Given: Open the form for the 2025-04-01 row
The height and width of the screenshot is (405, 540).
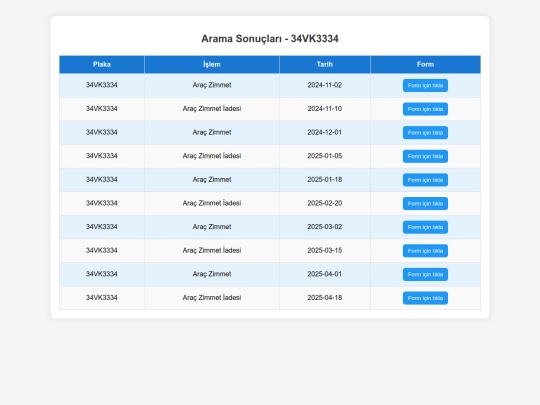Looking at the screenshot, I should click(x=425, y=274).
